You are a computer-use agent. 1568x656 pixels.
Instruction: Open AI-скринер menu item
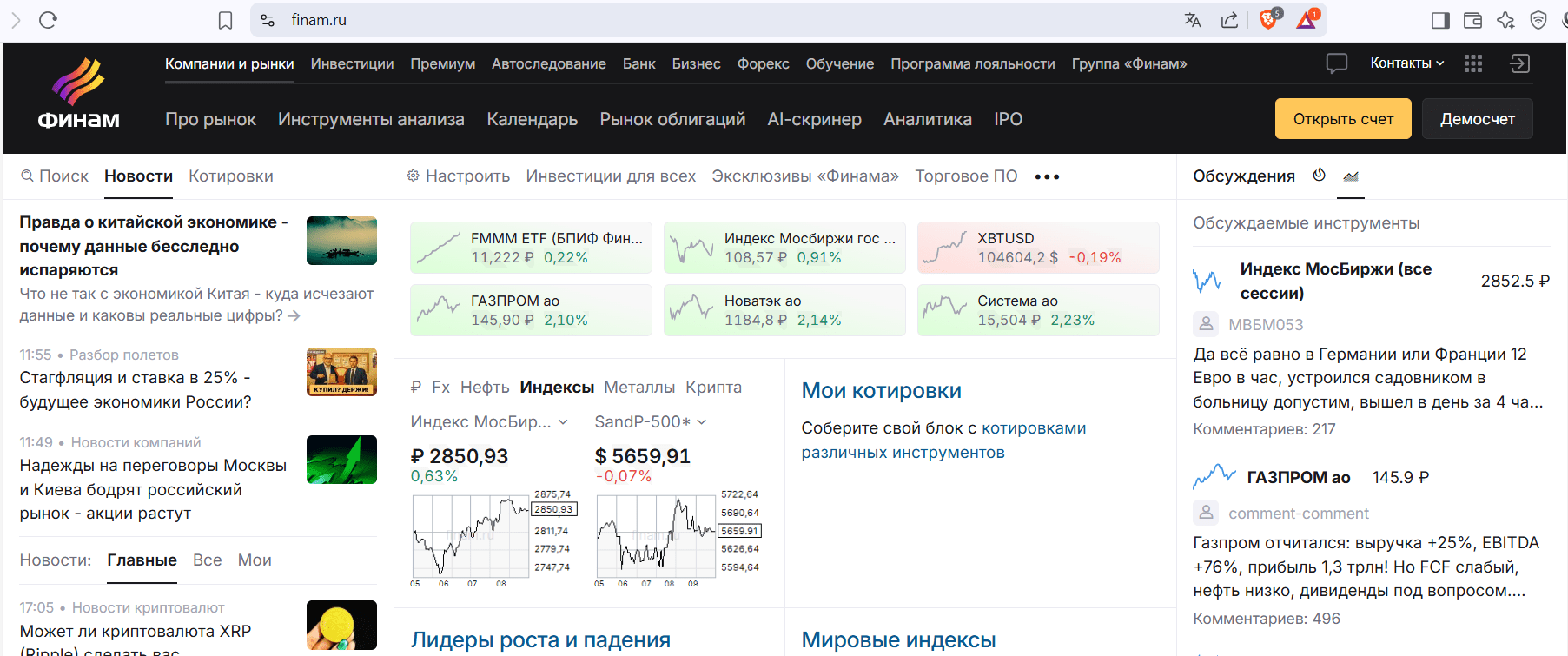coord(814,119)
